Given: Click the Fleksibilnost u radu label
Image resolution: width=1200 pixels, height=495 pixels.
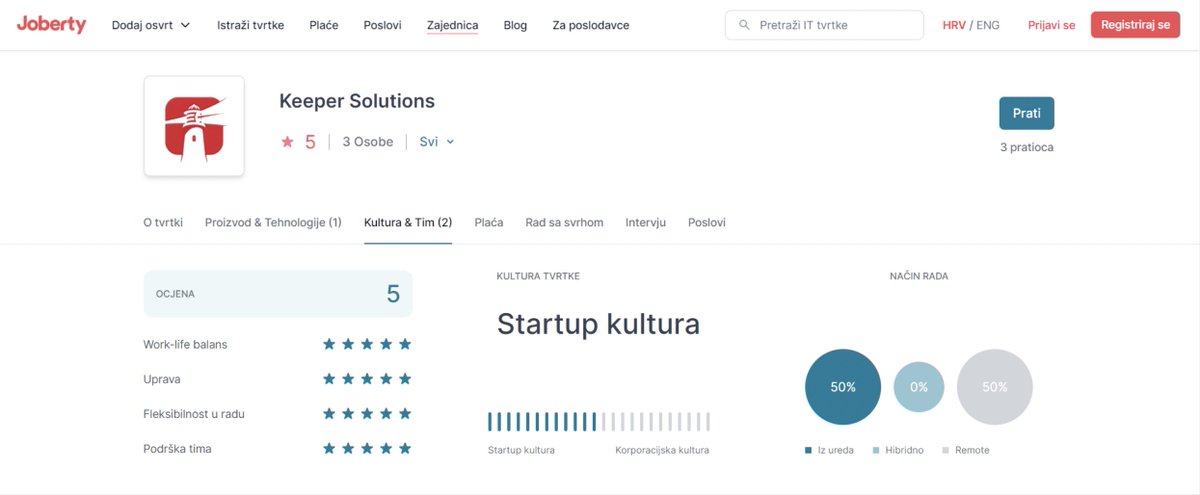Looking at the screenshot, I should 194,414.
